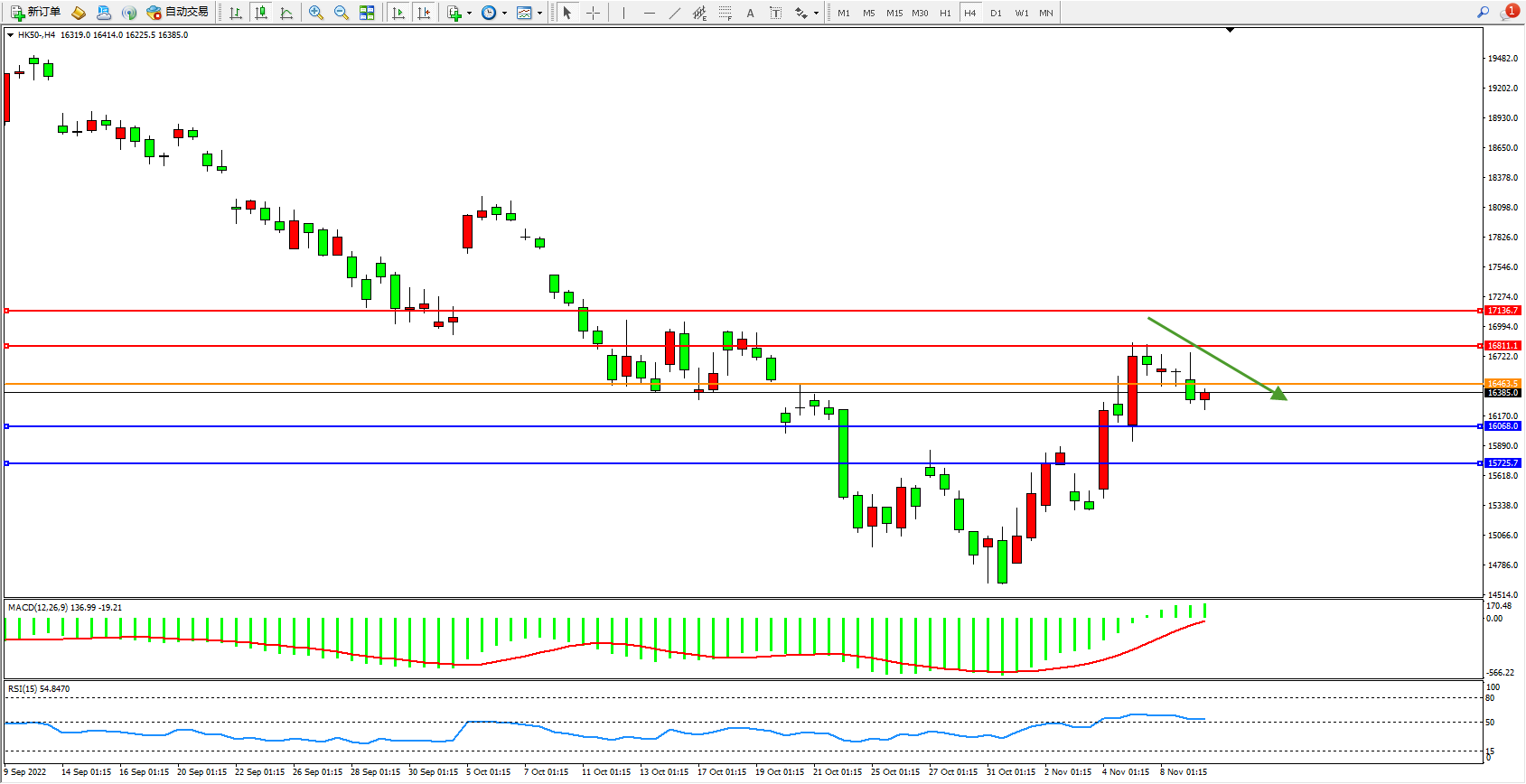Choose the Fibonacci retracement tool
The width and height of the screenshot is (1526, 784).
tap(725, 13)
